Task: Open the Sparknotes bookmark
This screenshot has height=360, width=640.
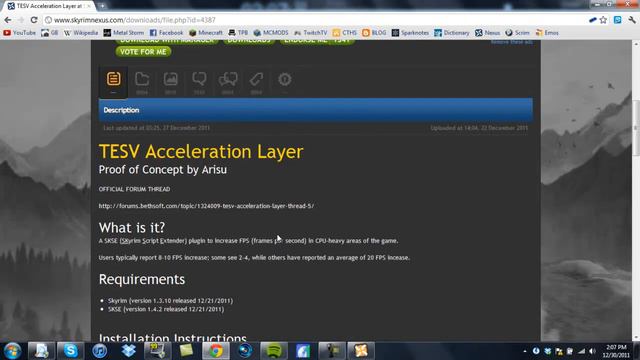Action: click(410, 33)
